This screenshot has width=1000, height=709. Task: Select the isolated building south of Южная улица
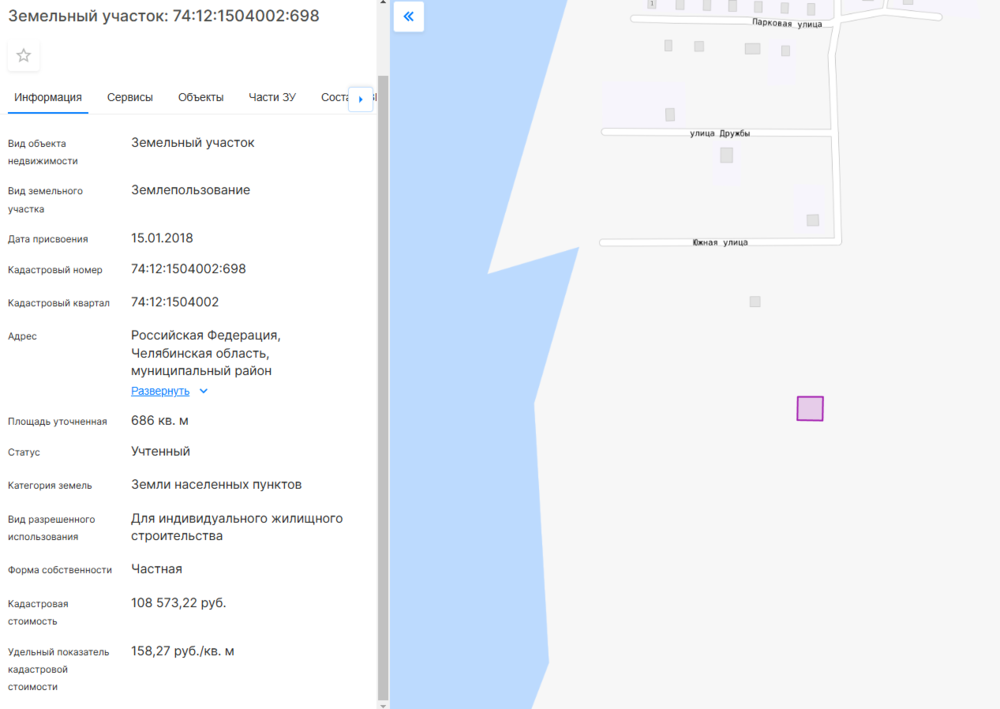click(x=755, y=301)
